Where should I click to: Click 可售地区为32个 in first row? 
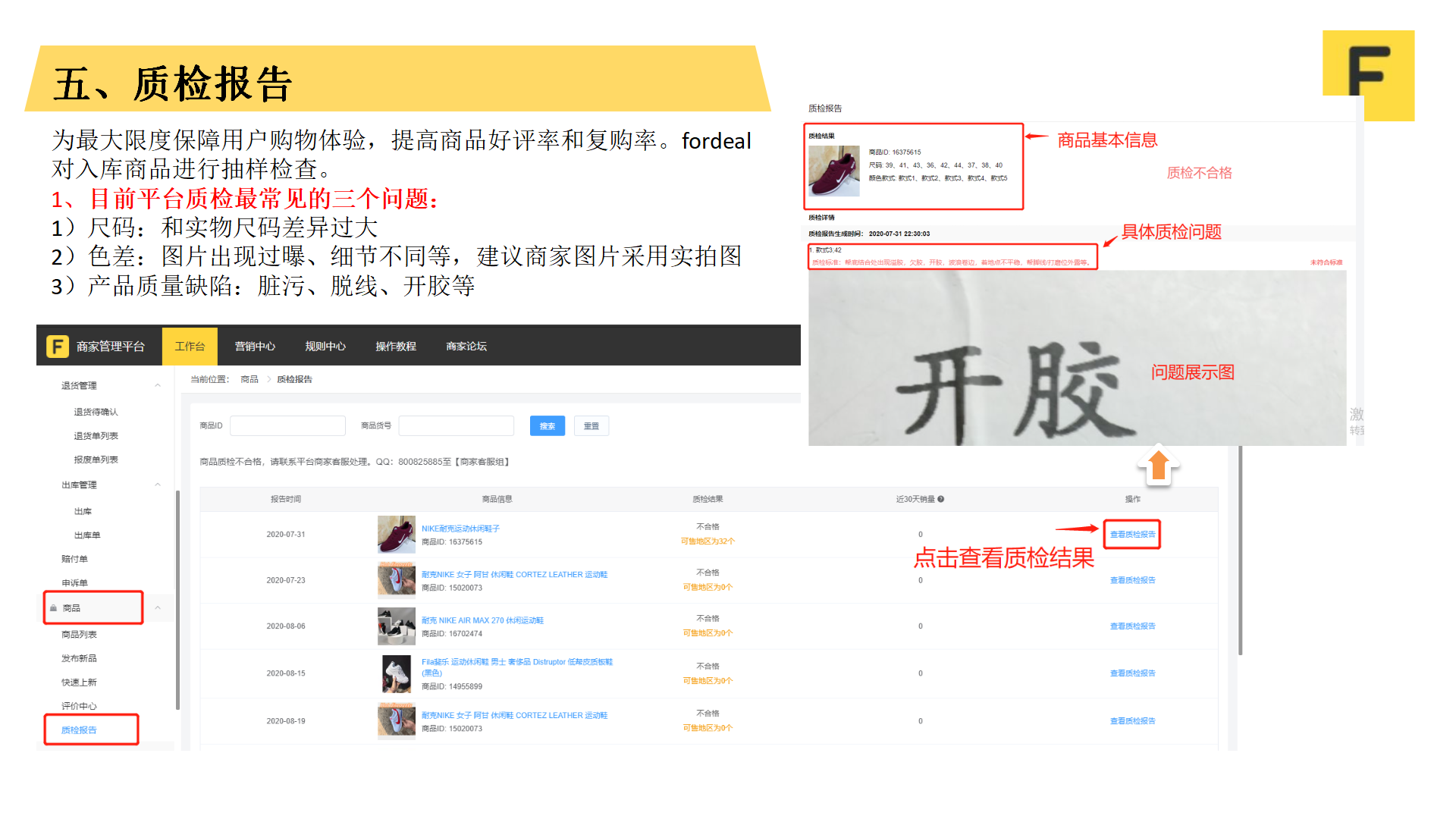(708, 541)
